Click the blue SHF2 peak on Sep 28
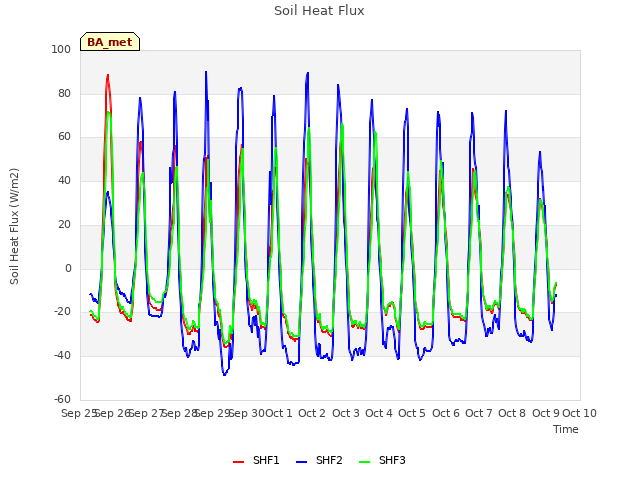This screenshot has width=640, height=480. 206,72
